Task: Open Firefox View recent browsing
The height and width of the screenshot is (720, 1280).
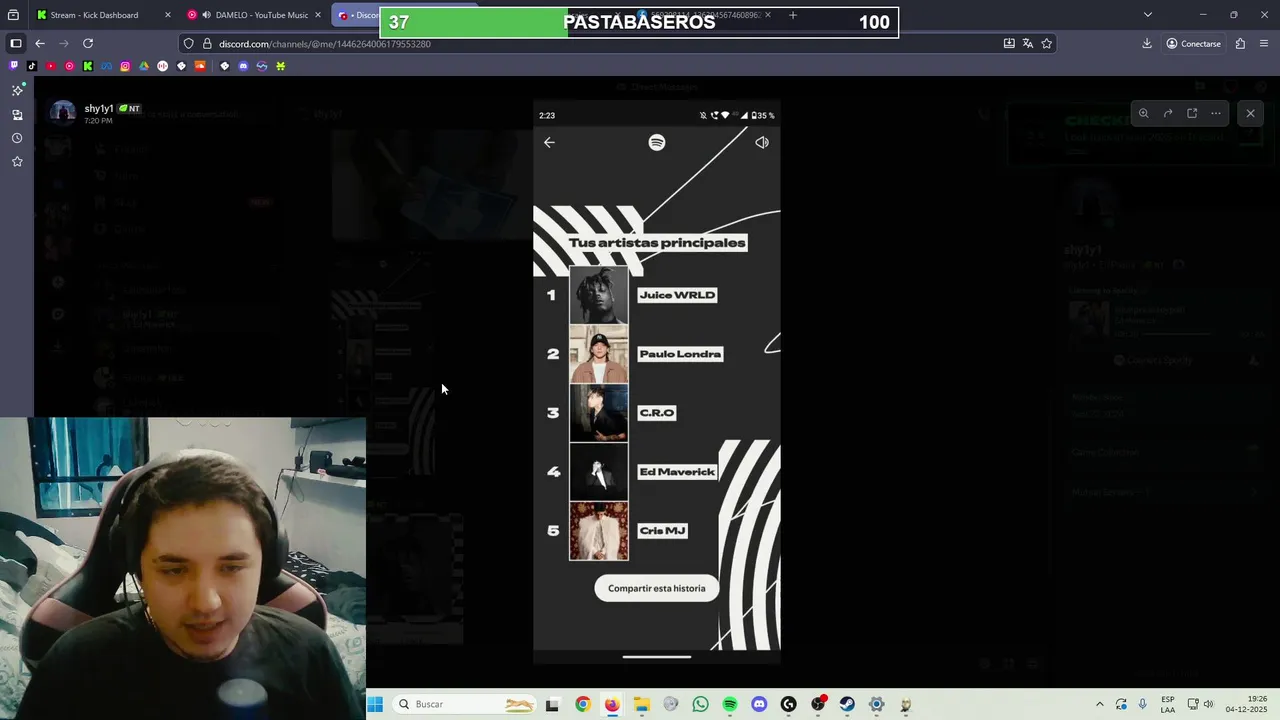Action: pyautogui.click(x=13, y=15)
